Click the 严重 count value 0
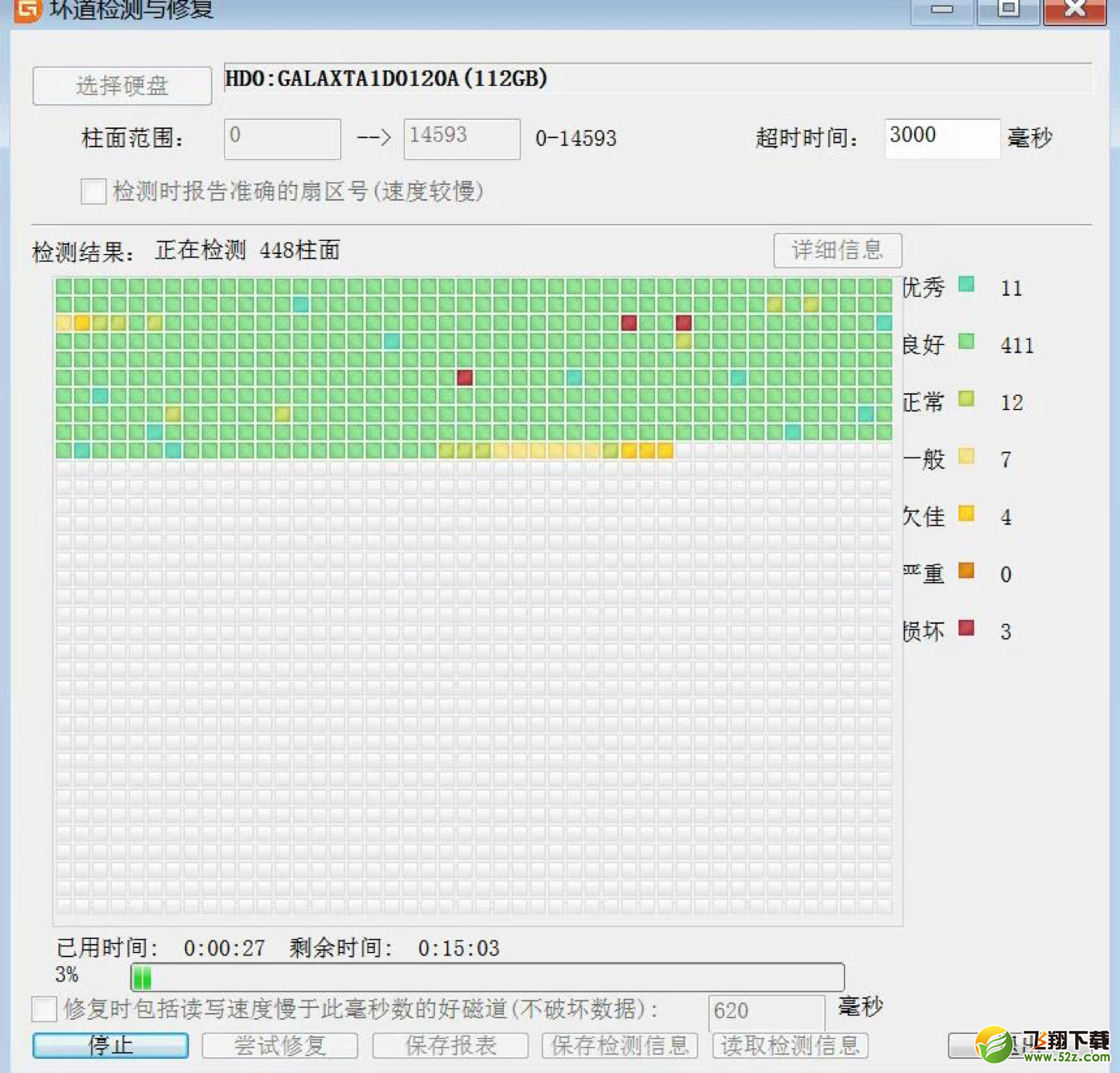 tap(1006, 575)
